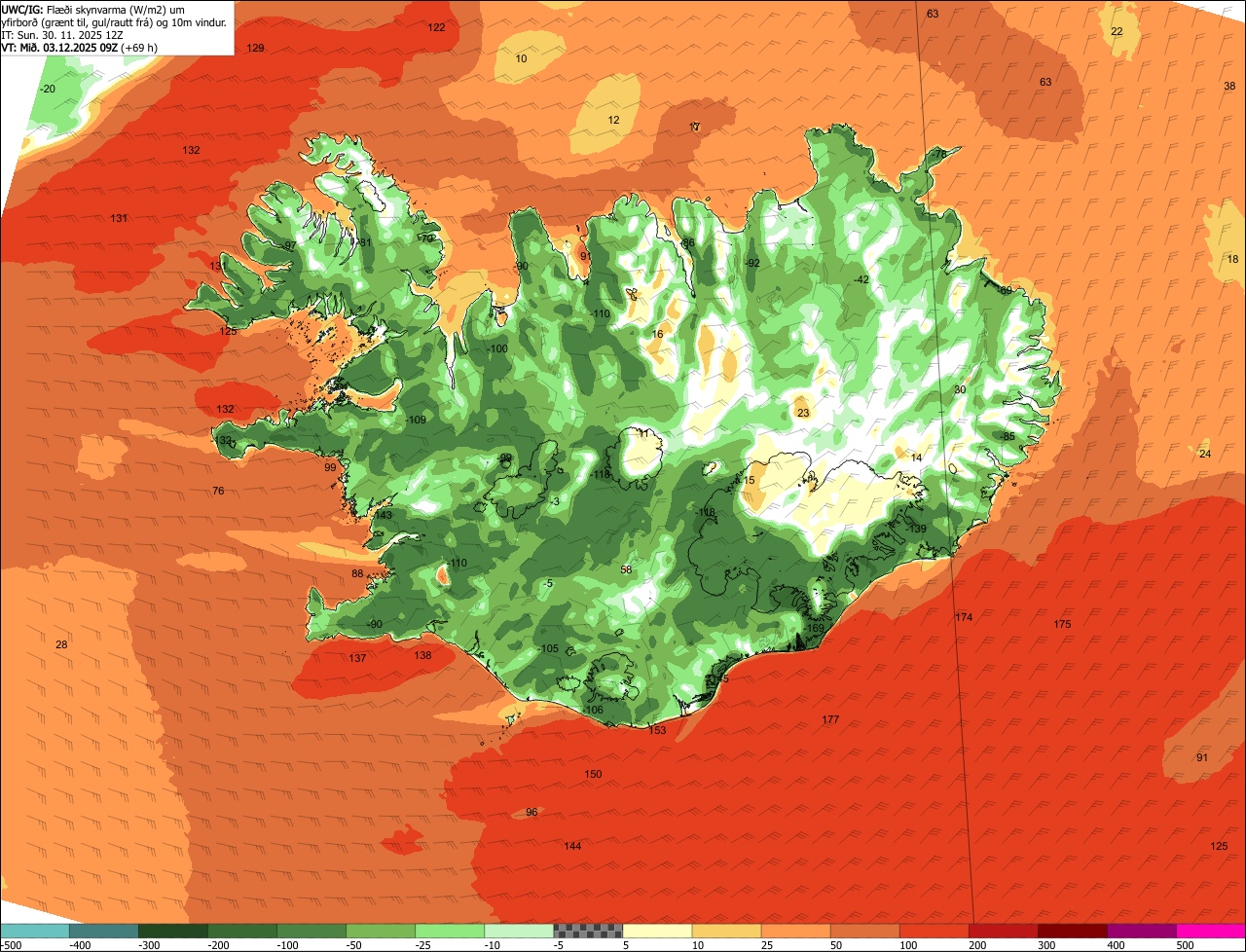This screenshot has height=952, width=1246.
Task: Click the orange swatch between 50 and 100
Action: [865, 931]
